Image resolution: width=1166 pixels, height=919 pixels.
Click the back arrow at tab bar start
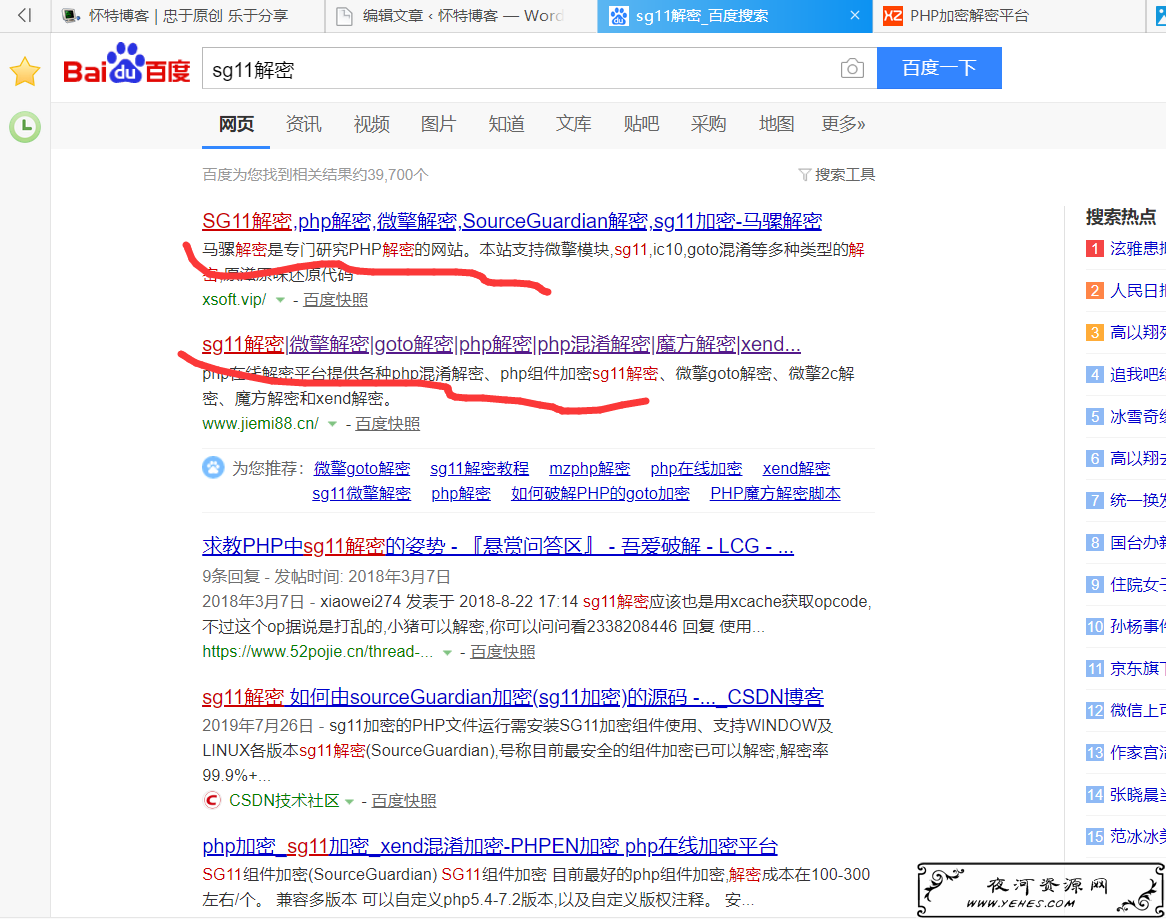pos(25,15)
